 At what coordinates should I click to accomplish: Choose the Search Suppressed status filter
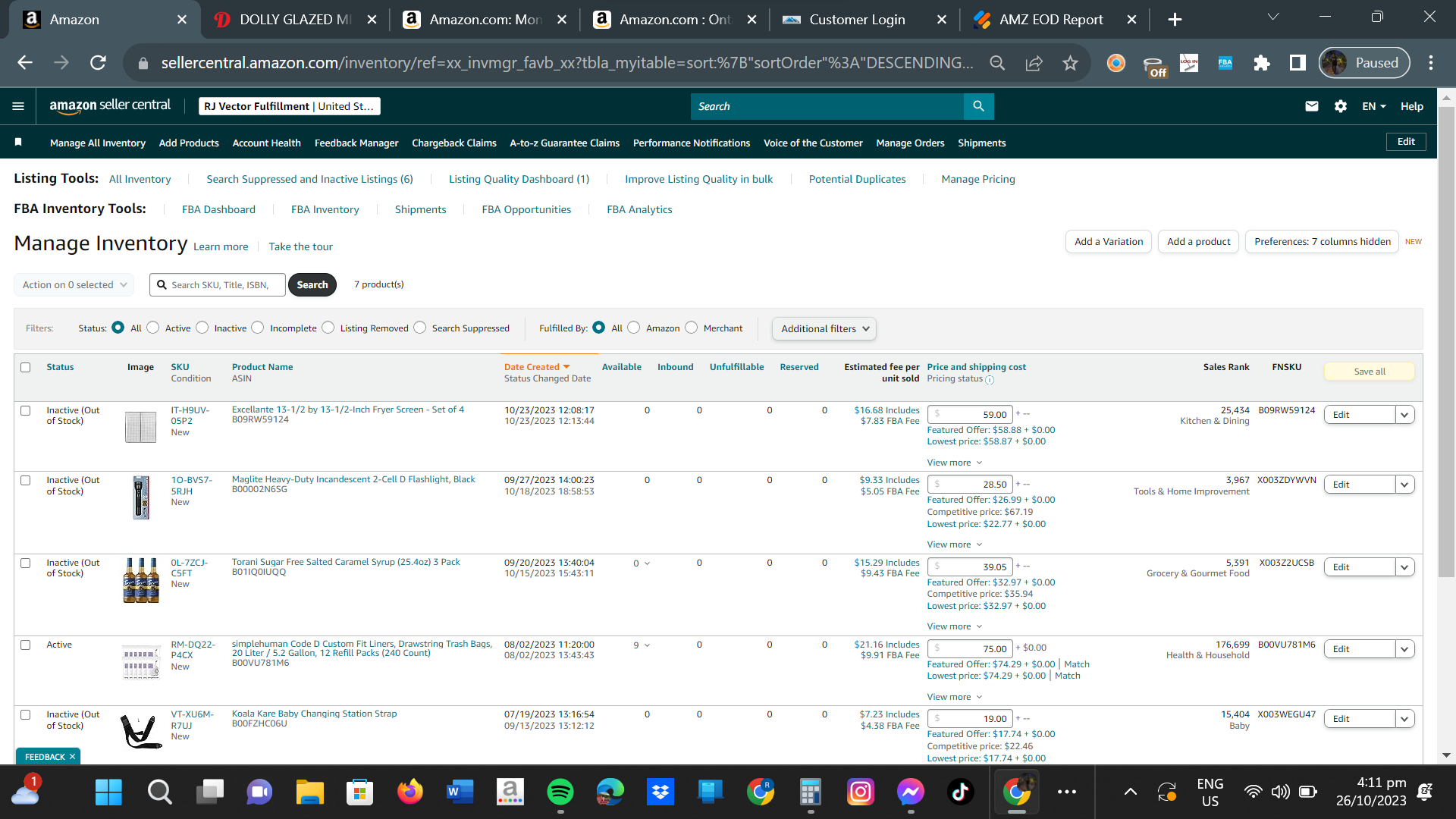coord(420,328)
